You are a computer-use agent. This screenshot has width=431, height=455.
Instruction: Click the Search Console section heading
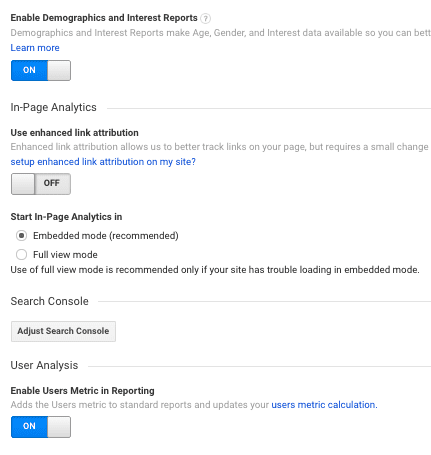tap(49, 301)
